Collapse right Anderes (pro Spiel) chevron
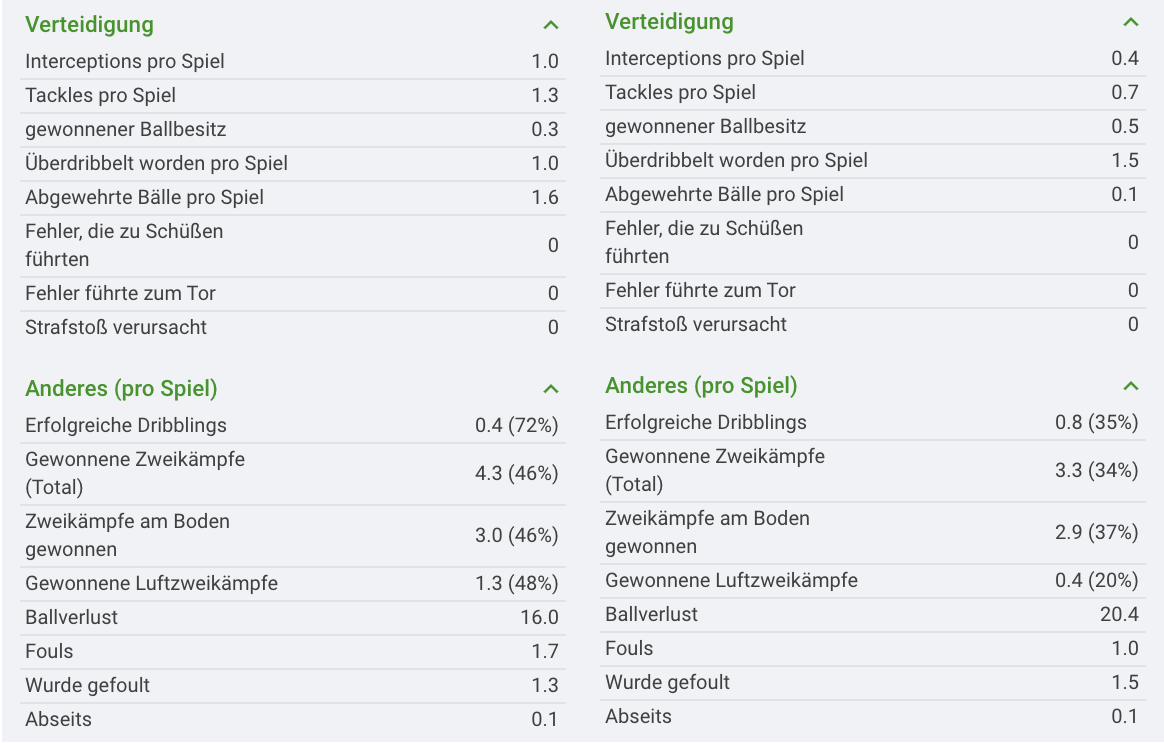 (1130, 386)
